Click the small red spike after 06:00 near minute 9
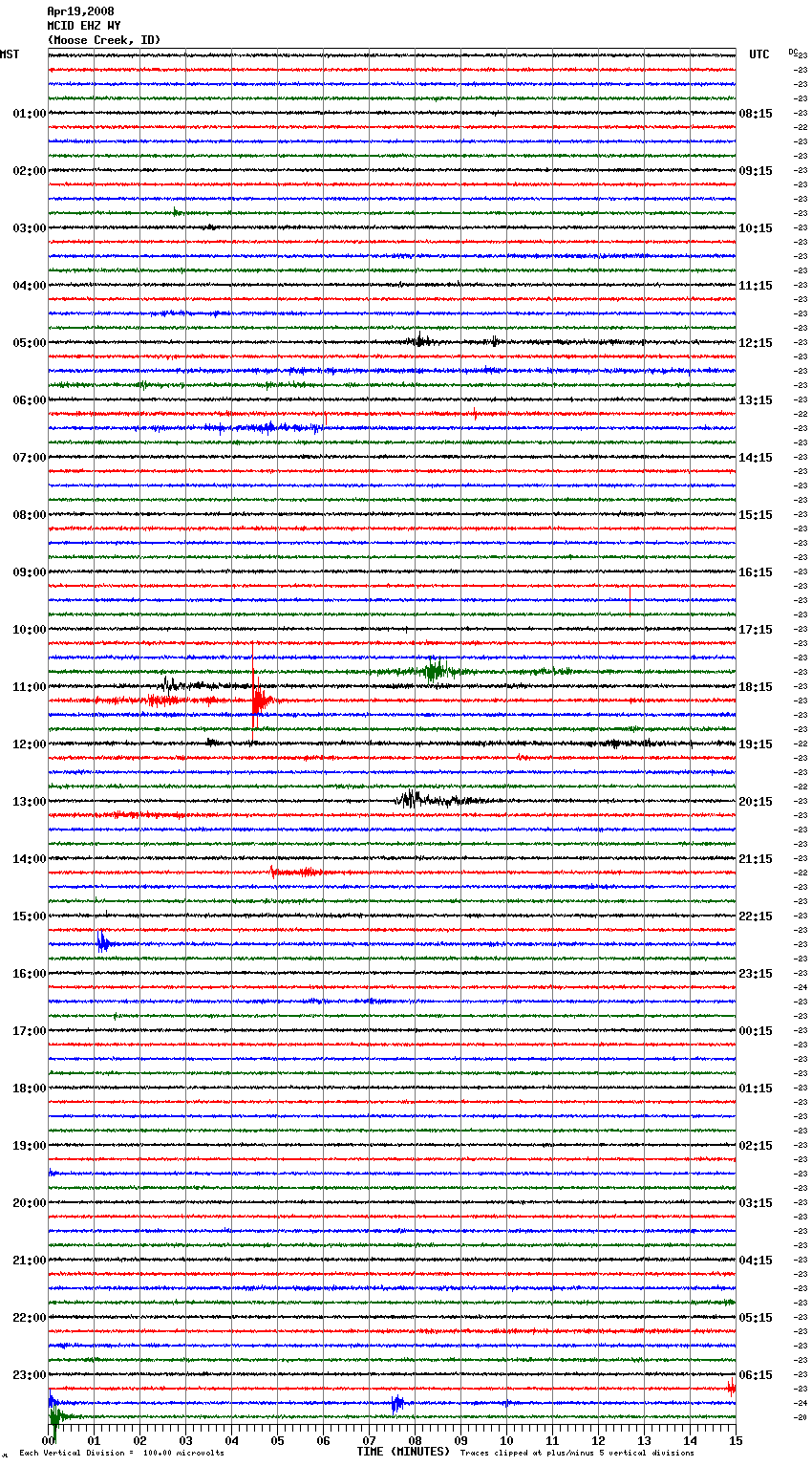The height and width of the screenshot is (1466, 812). pyautogui.click(x=475, y=413)
